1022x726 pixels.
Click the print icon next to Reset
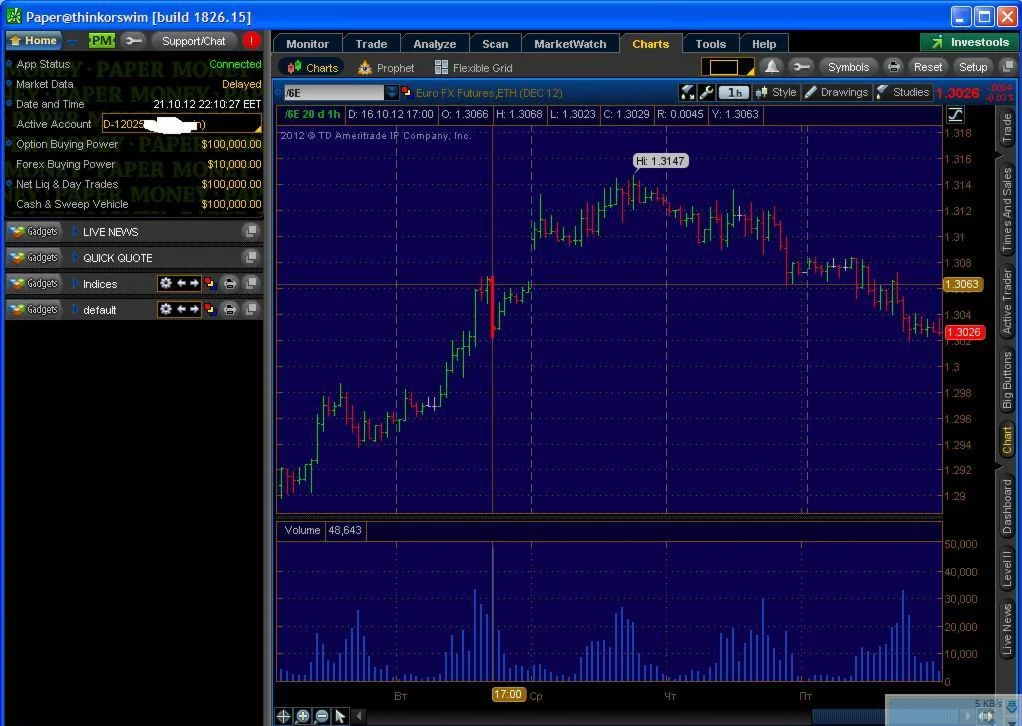click(894, 66)
